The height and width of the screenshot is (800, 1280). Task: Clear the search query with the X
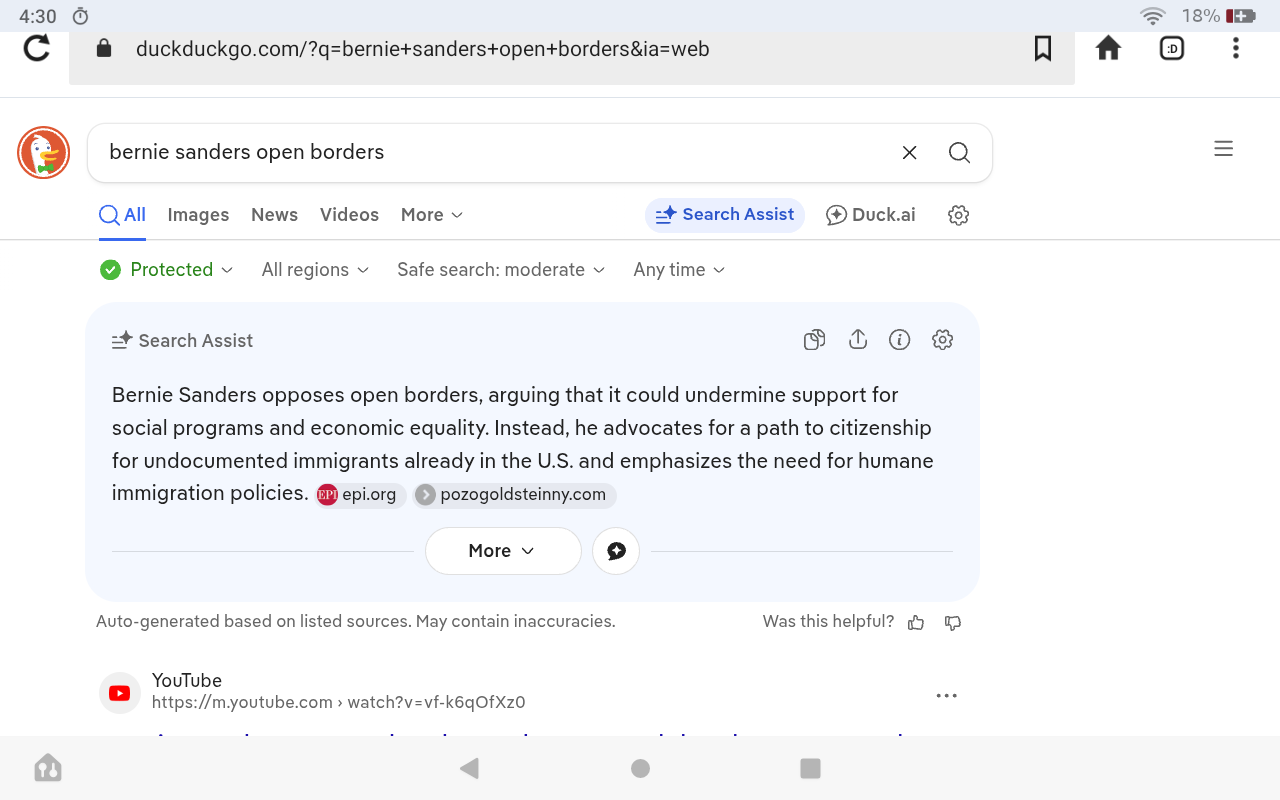(909, 152)
